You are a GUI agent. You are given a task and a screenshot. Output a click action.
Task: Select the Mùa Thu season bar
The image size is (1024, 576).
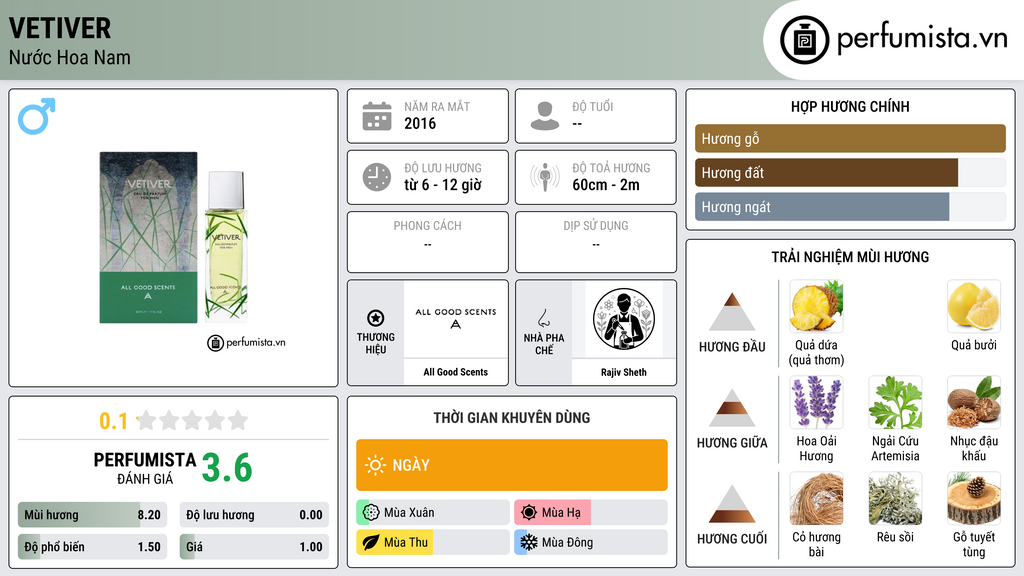(433, 542)
